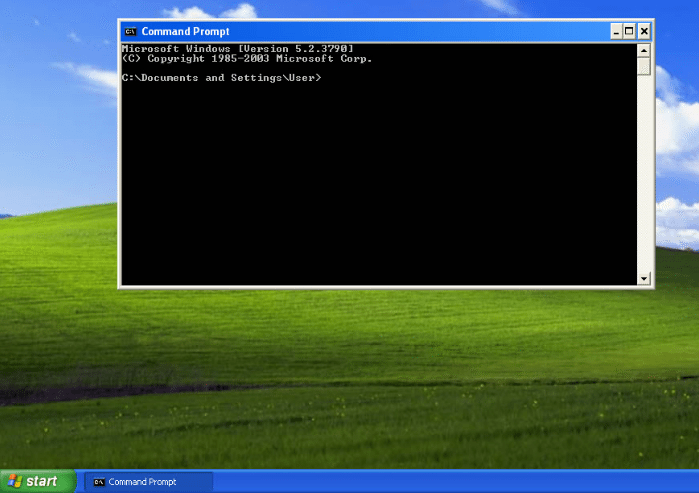699x493 pixels.
Task: Click the Windows flag logo on start button
Action: coord(15,481)
